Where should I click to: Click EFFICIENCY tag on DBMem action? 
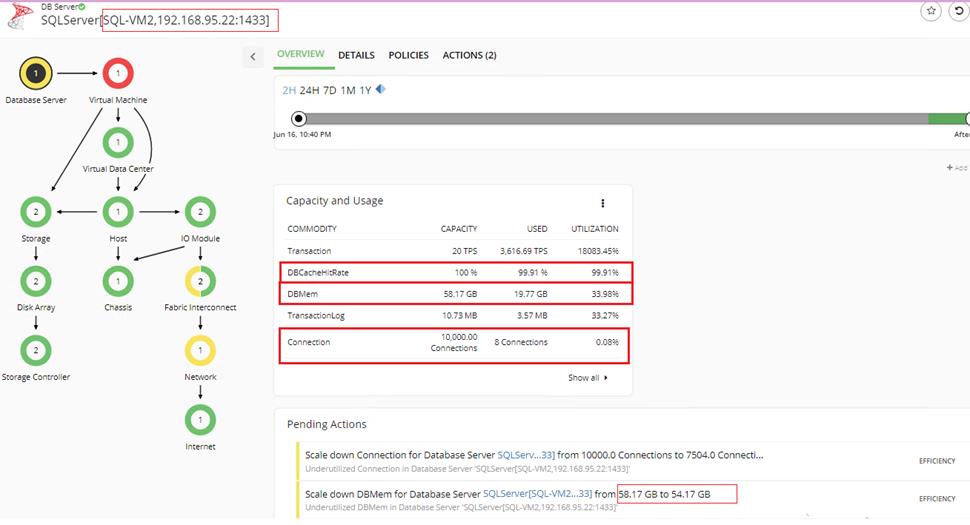937,499
